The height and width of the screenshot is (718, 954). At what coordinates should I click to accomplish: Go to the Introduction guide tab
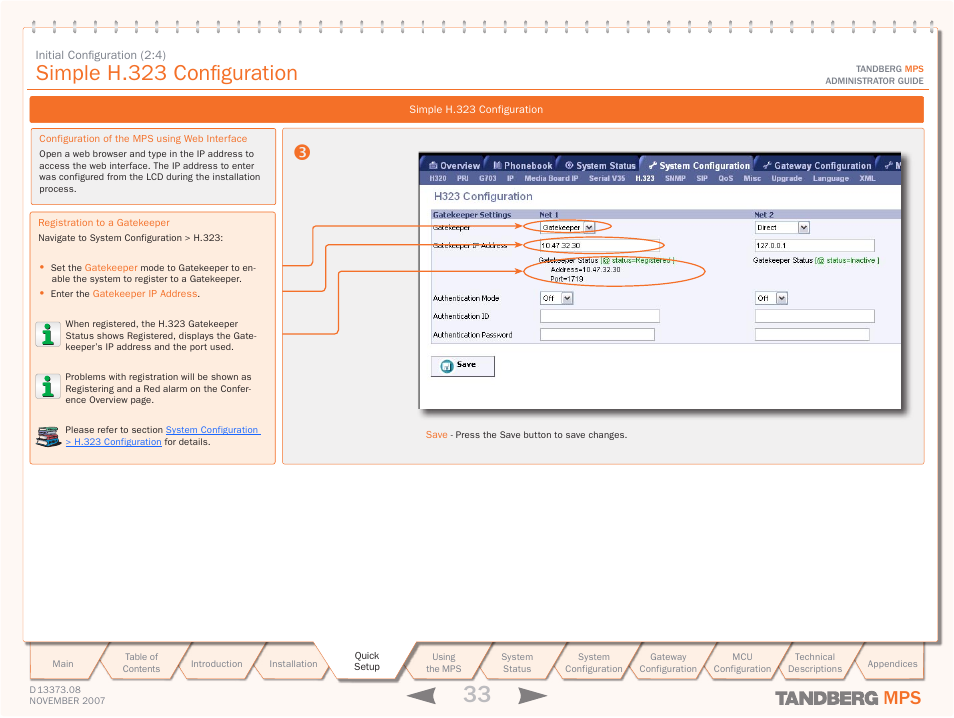[x=217, y=663]
